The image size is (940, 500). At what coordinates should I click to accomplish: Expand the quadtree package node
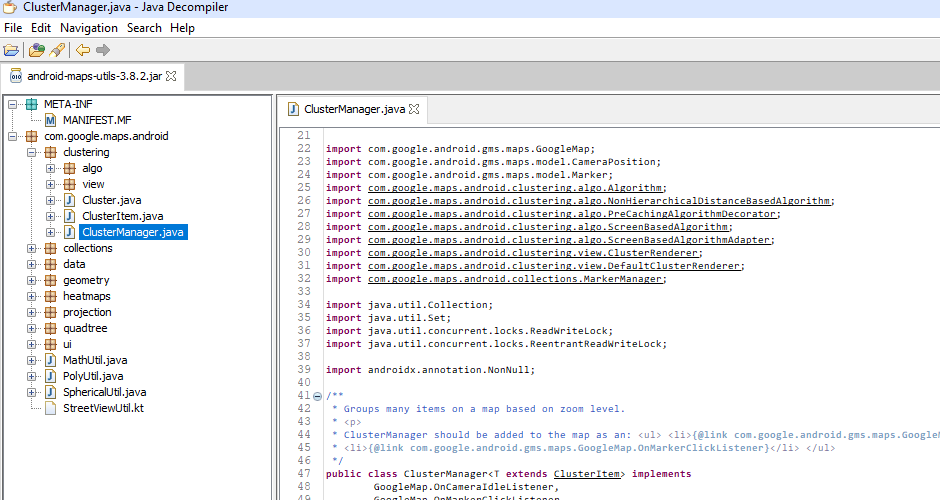(x=31, y=329)
